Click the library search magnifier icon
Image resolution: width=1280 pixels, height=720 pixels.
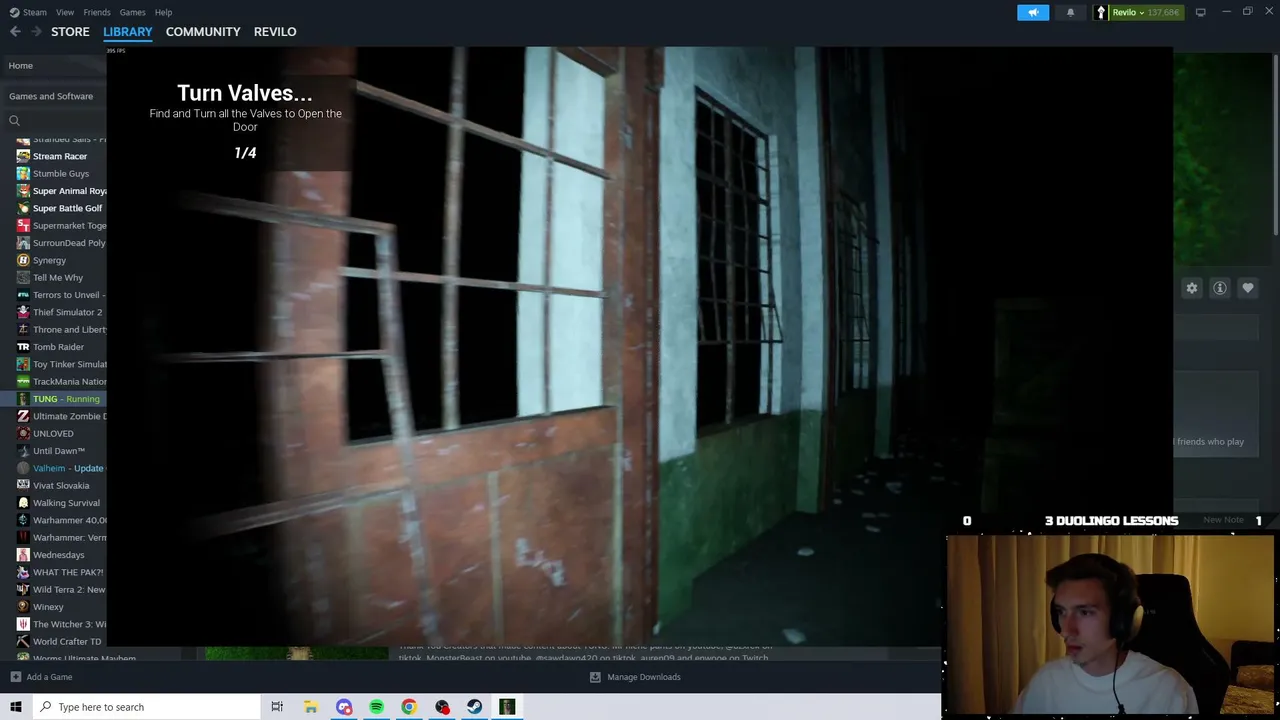click(14, 121)
